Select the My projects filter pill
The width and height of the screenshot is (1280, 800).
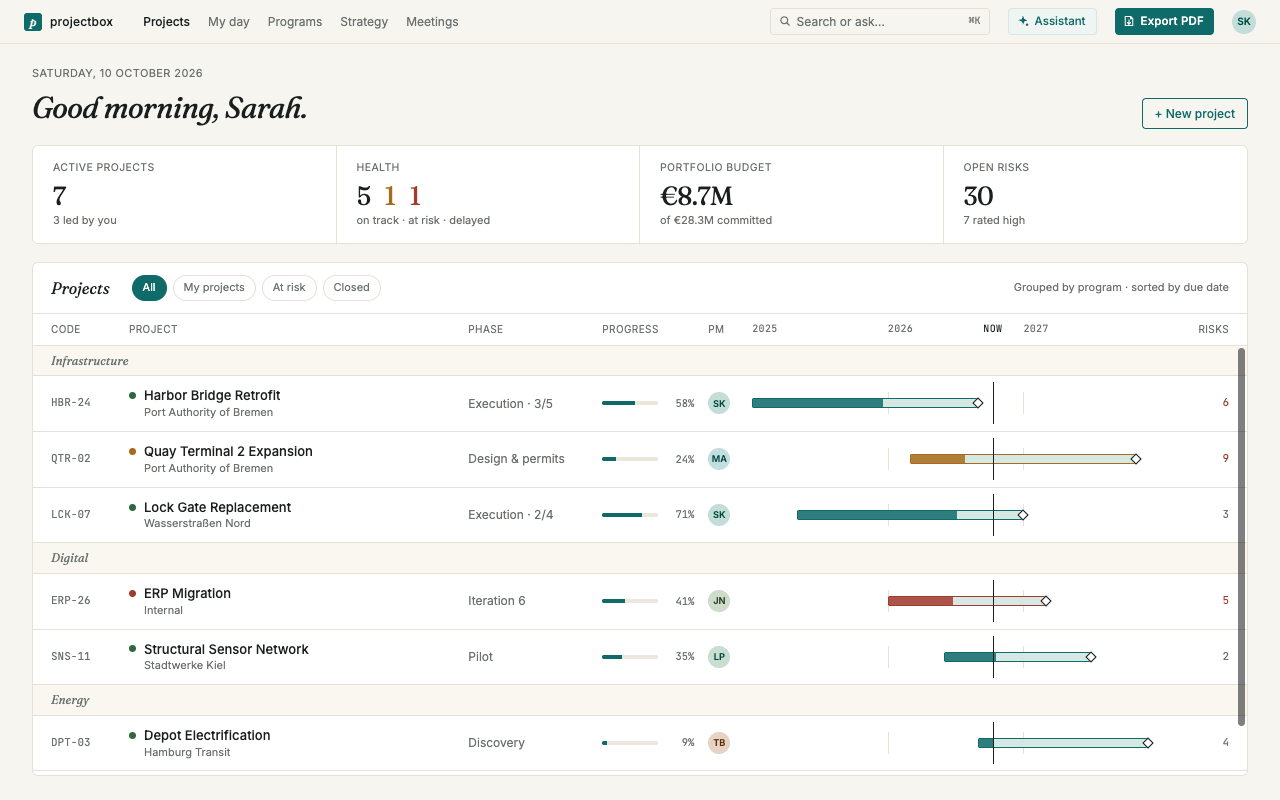click(x=214, y=288)
